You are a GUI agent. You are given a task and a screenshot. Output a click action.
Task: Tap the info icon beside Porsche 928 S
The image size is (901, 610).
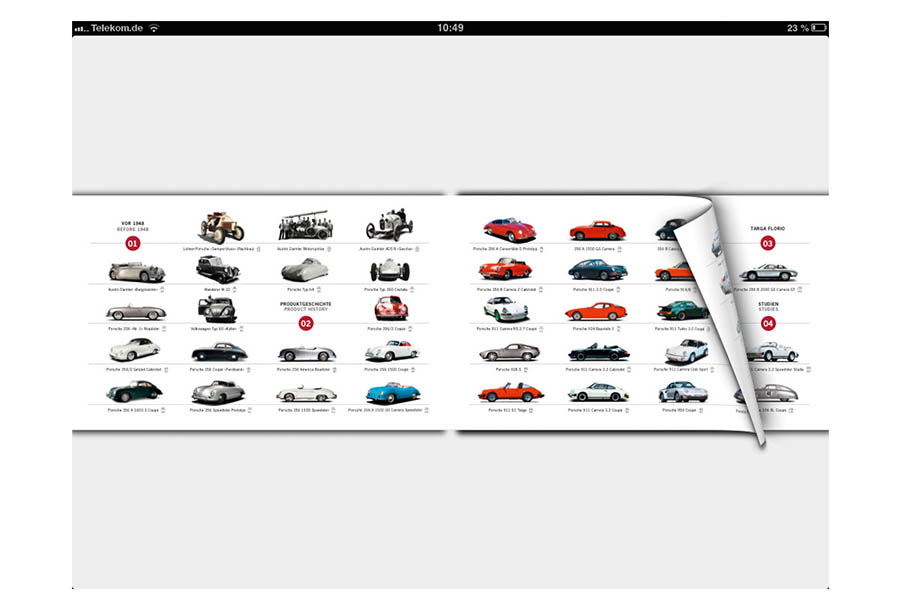click(526, 370)
